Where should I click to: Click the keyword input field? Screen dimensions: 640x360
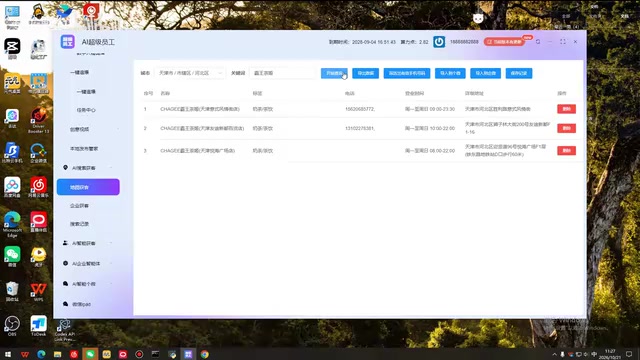[x=282, y=73]
